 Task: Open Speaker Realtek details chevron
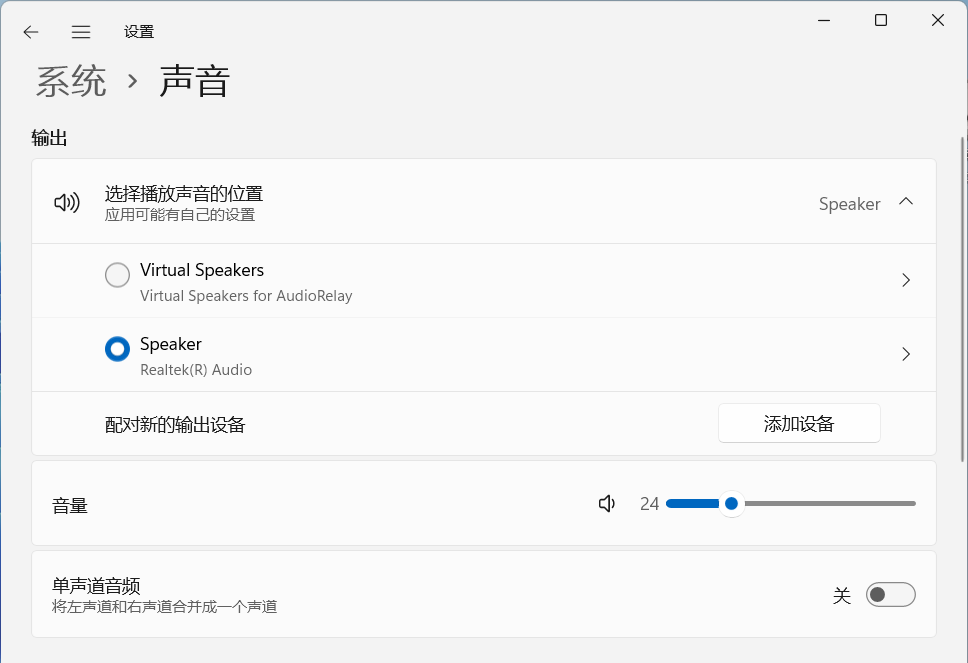[906, 354]
